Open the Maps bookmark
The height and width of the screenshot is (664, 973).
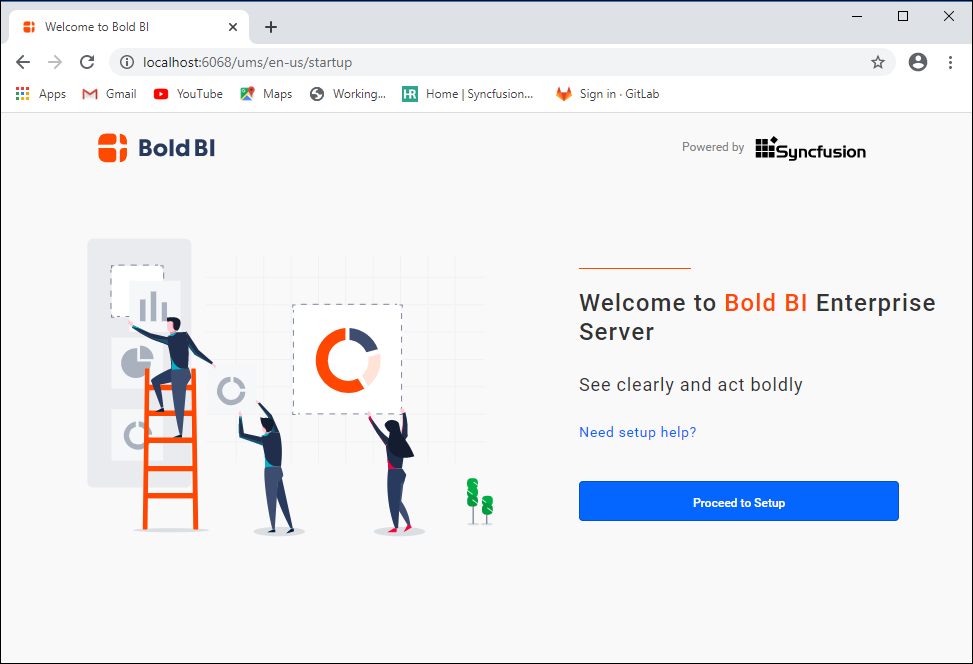click(266, 94)
